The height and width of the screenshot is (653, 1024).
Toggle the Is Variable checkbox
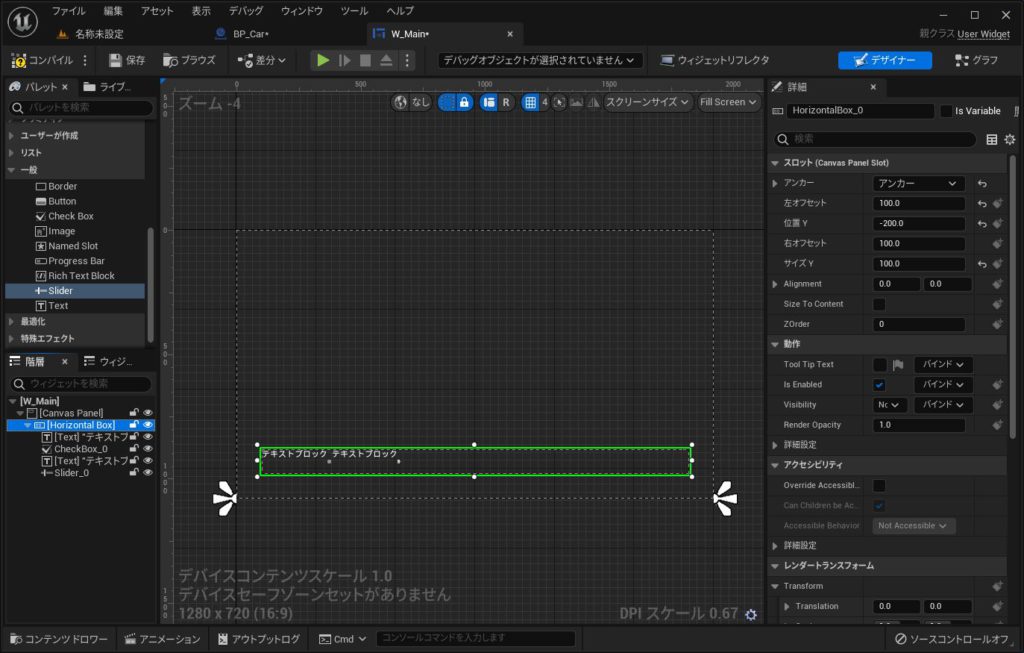click(x=946, y=111)
